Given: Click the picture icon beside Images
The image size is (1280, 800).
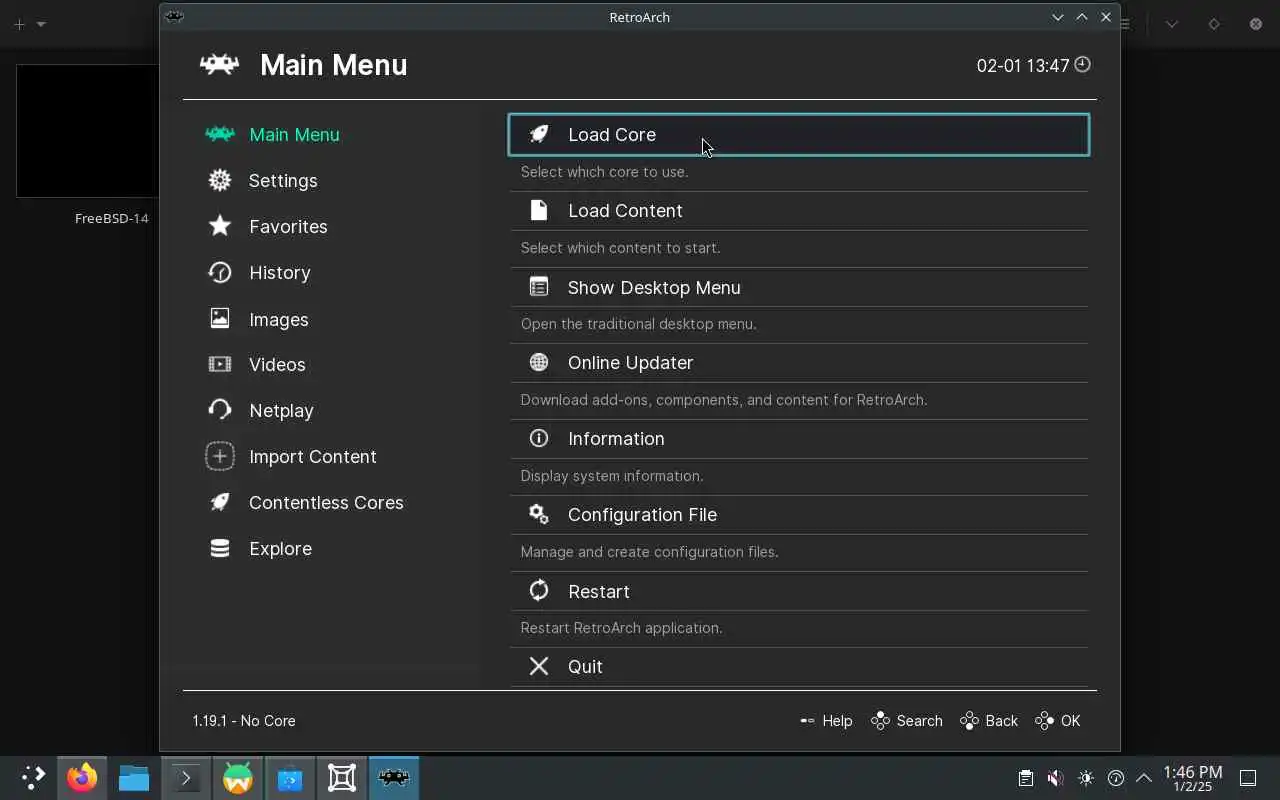Looking at the screenshot, I should pos(220,319).
